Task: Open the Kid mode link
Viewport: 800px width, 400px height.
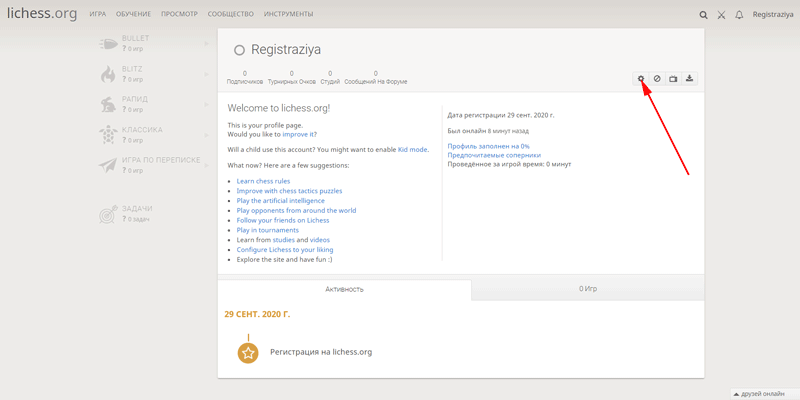Action: click(413, 149)
